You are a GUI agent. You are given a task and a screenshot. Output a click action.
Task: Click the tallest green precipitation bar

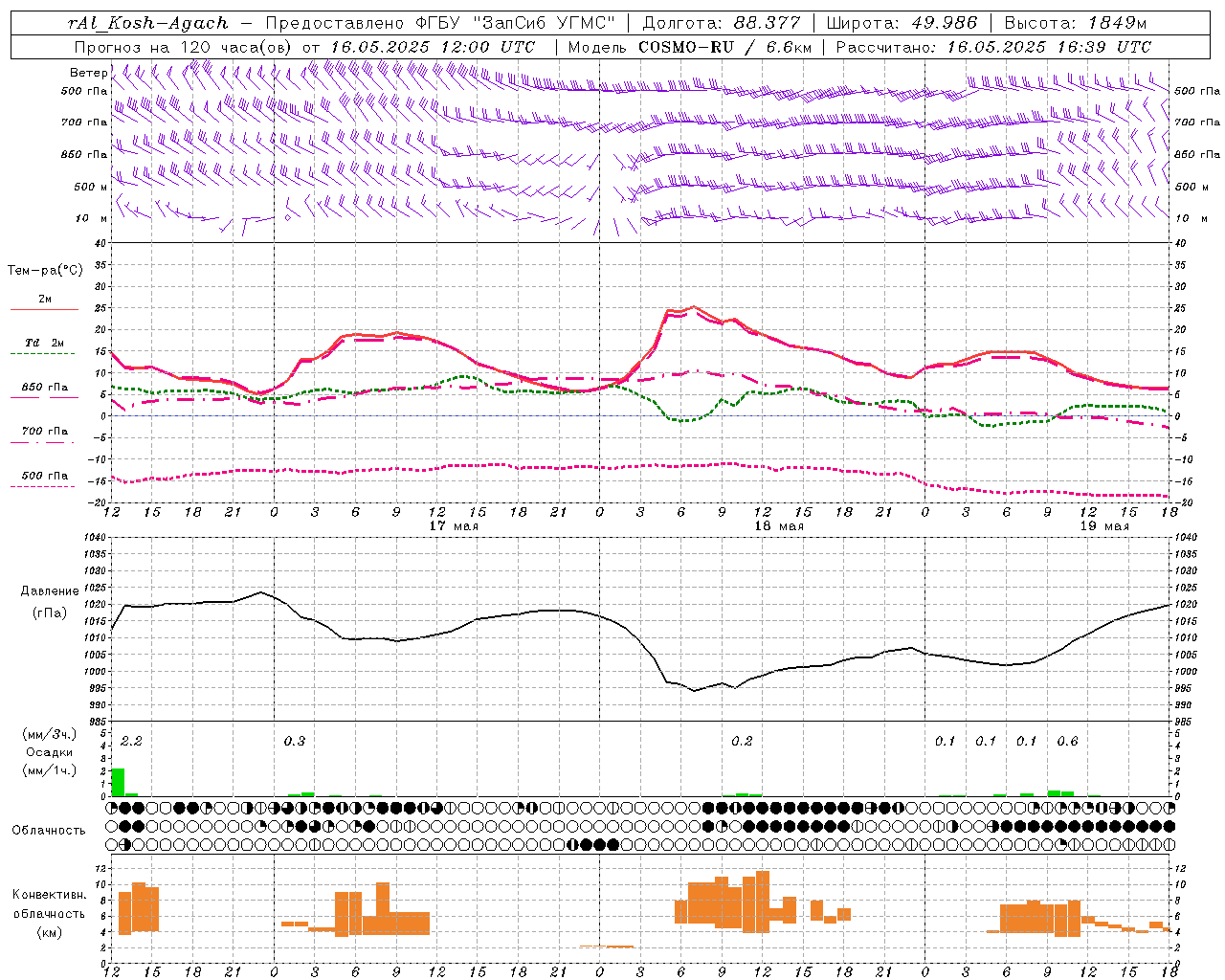tap(118, 782)
